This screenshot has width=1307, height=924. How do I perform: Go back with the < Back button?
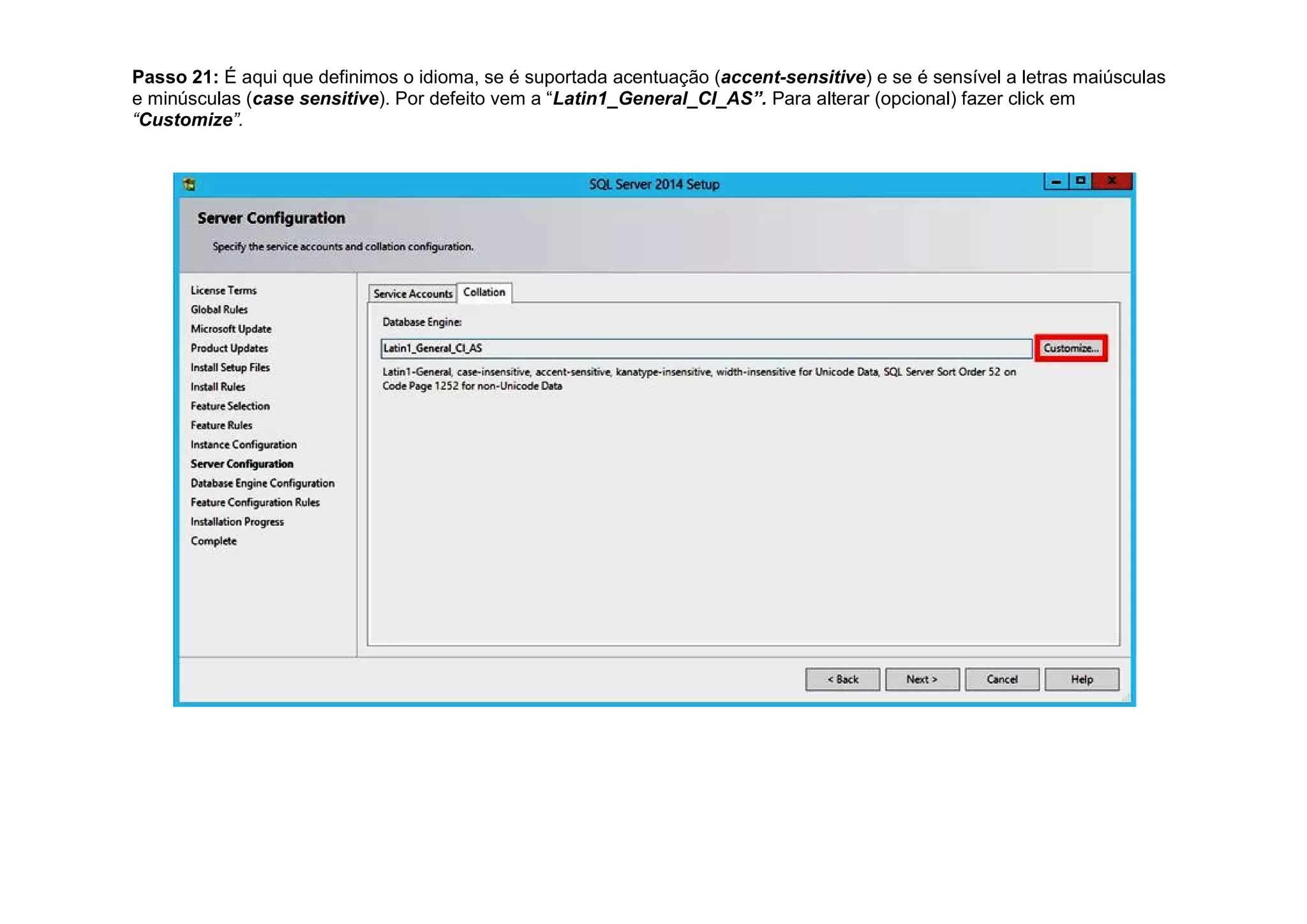point(842,680)
